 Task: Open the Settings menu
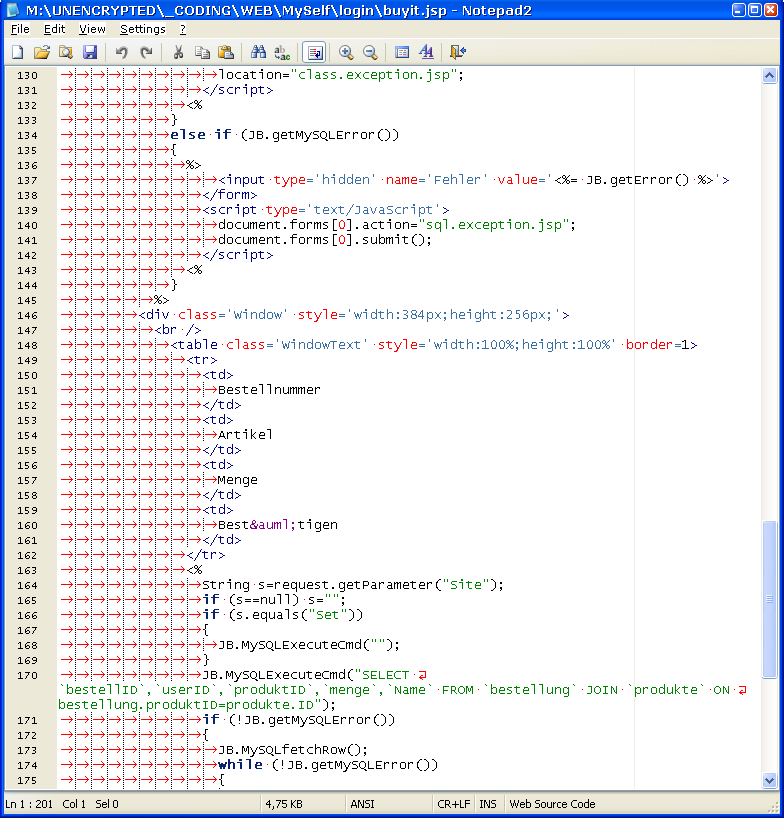tap(142, 29)
